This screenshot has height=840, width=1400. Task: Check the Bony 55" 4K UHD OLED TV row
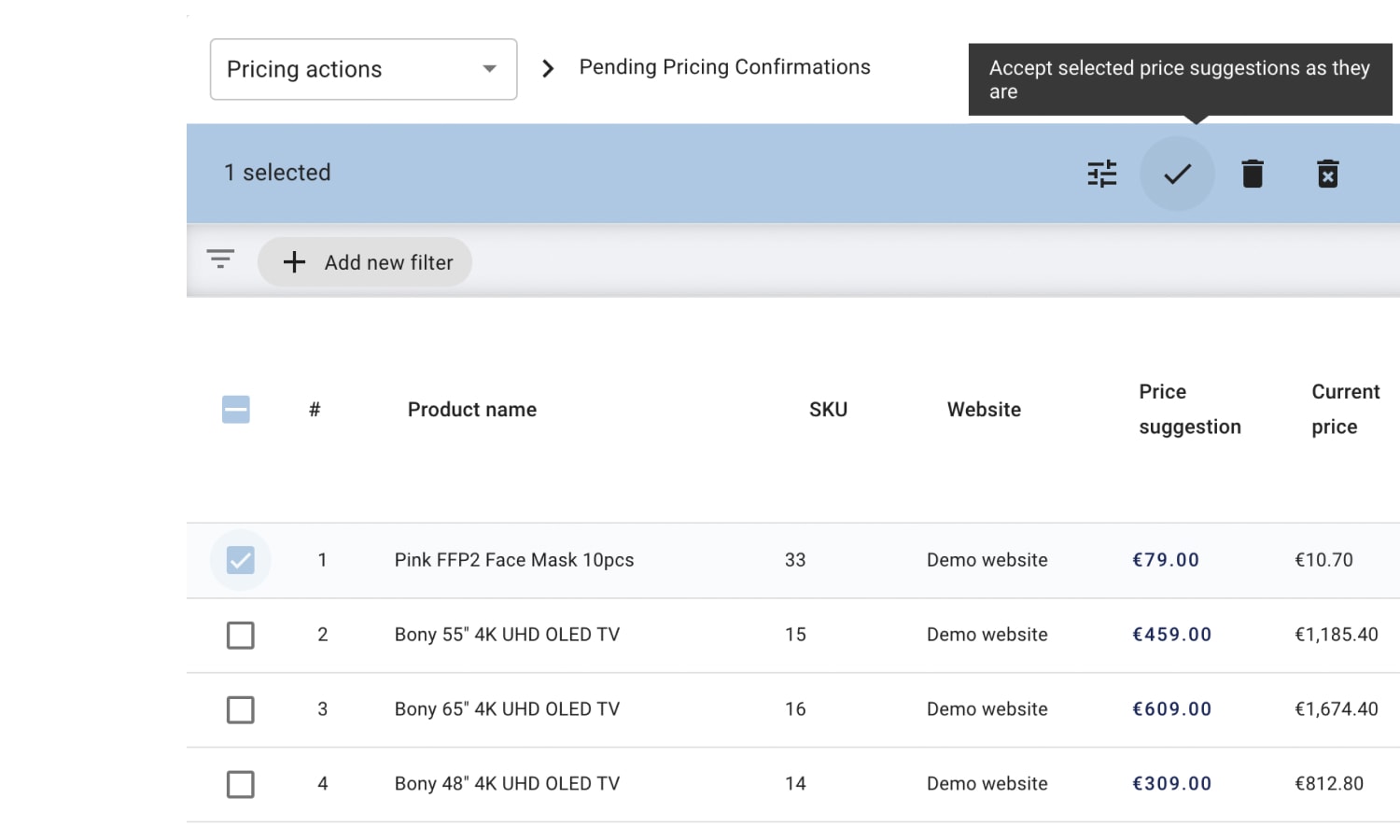coord(241,635)
